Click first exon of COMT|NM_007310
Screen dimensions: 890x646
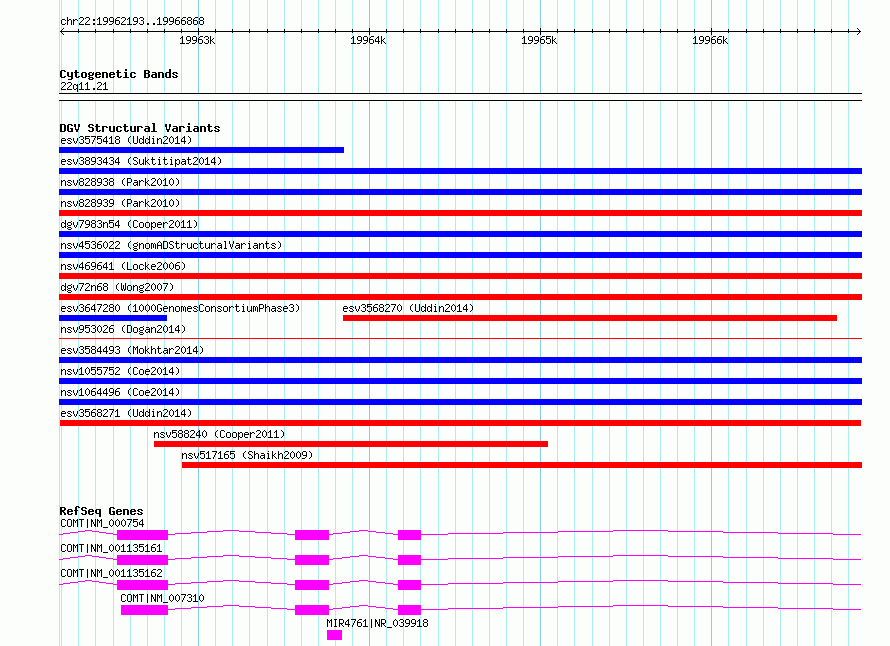[x=144, y=610]
